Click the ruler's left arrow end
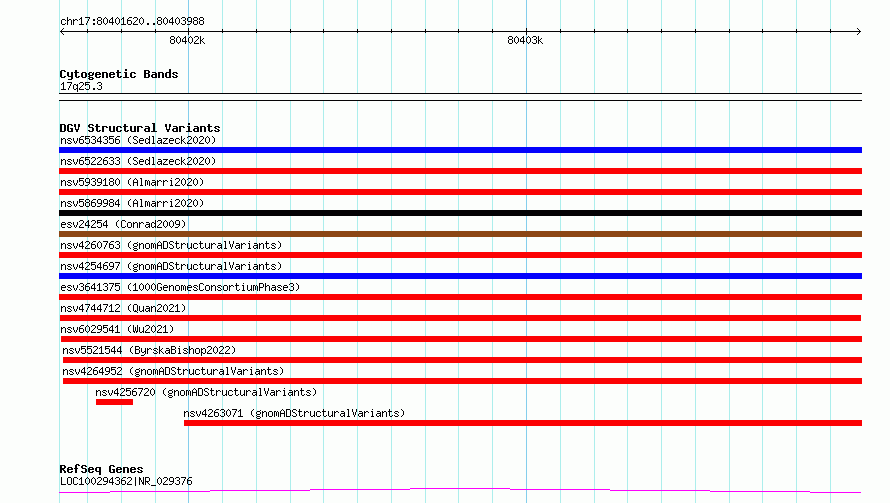Screen dimensions: 890x503 coord(62,31)
